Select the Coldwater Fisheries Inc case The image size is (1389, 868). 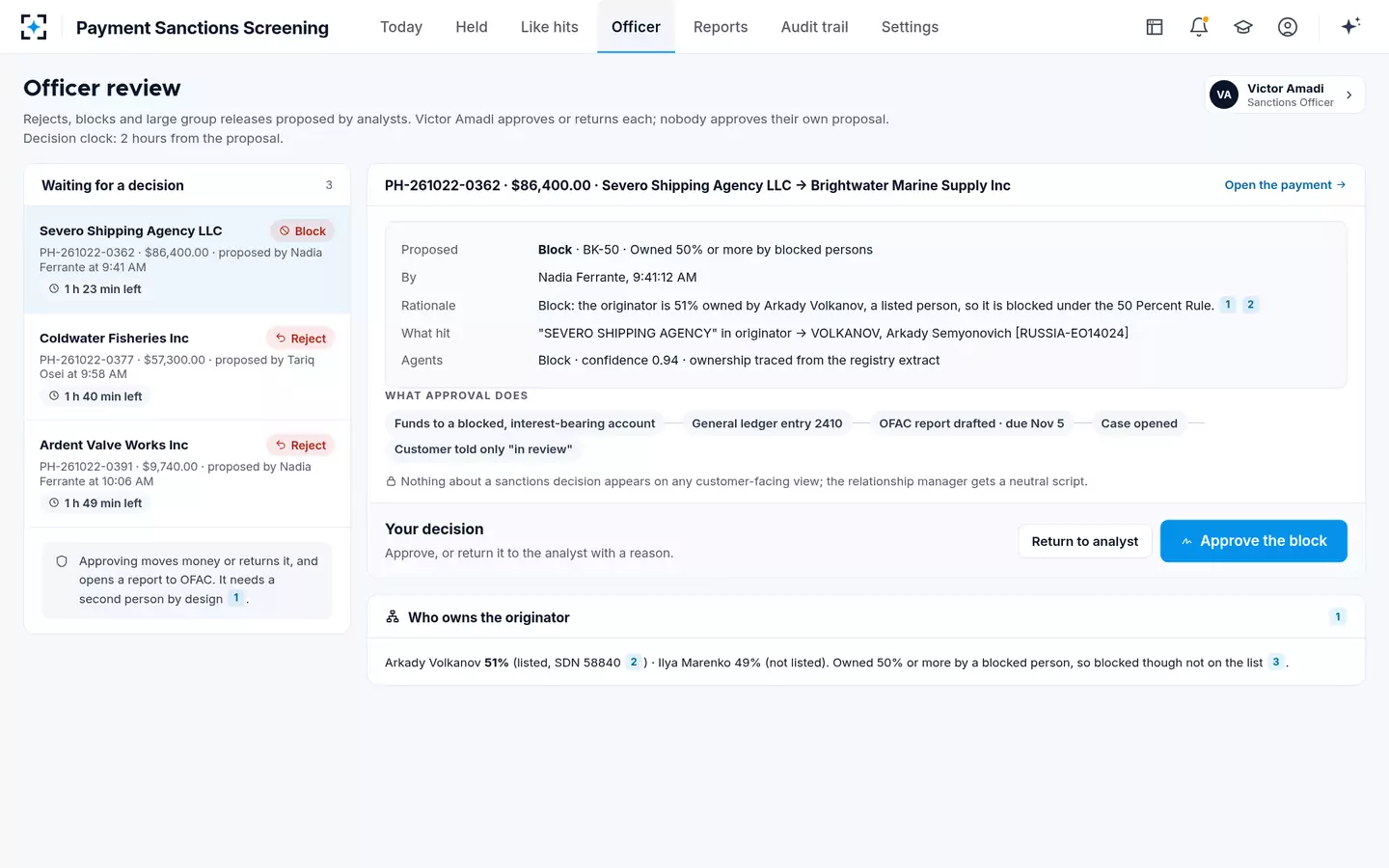click(187, 366)
